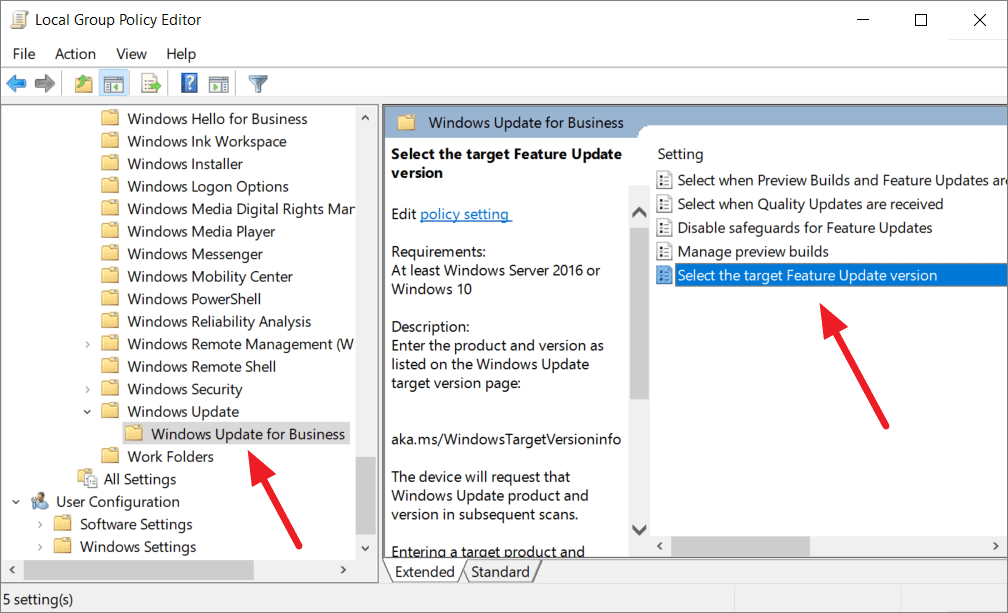1008x613 pixels.
Task: Click the Filter funnel toolbar icon
Action: click(x=258, y=84)
